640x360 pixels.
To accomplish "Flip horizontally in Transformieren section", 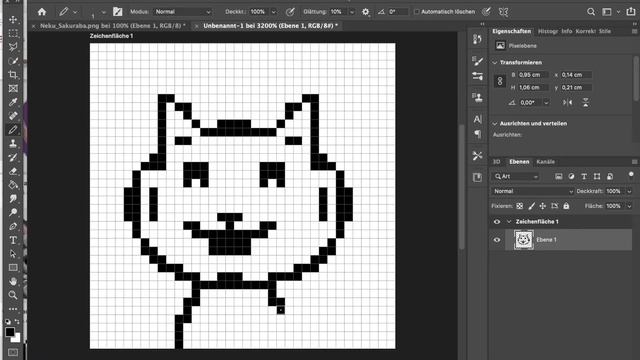I will pos(568,102).
